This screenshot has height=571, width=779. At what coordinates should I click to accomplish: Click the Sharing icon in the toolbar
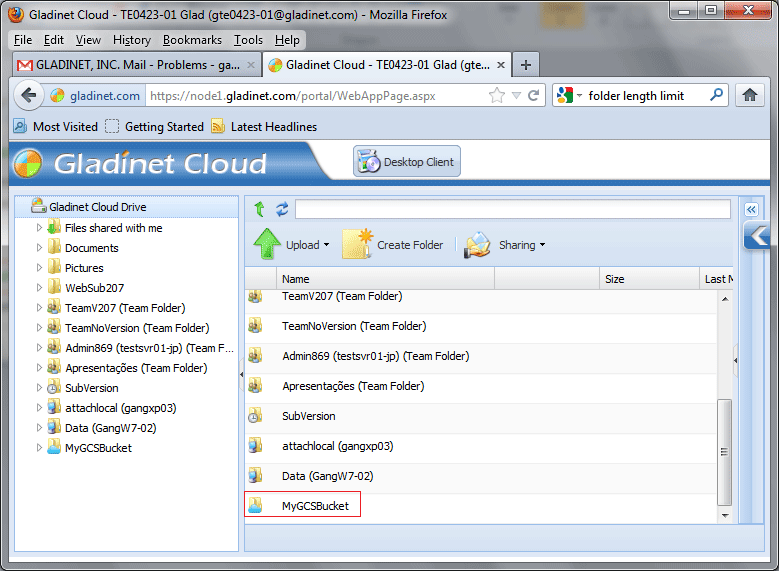[477, 245]
